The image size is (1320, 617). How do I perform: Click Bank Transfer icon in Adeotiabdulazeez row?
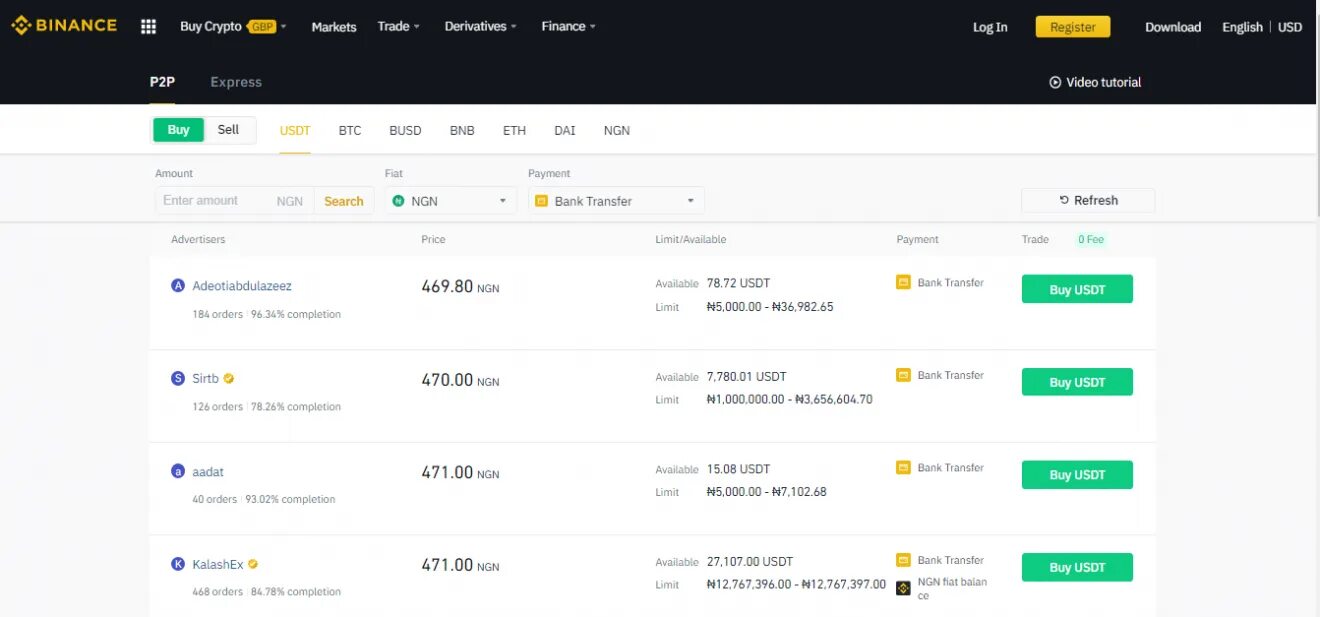coord(903,282)
